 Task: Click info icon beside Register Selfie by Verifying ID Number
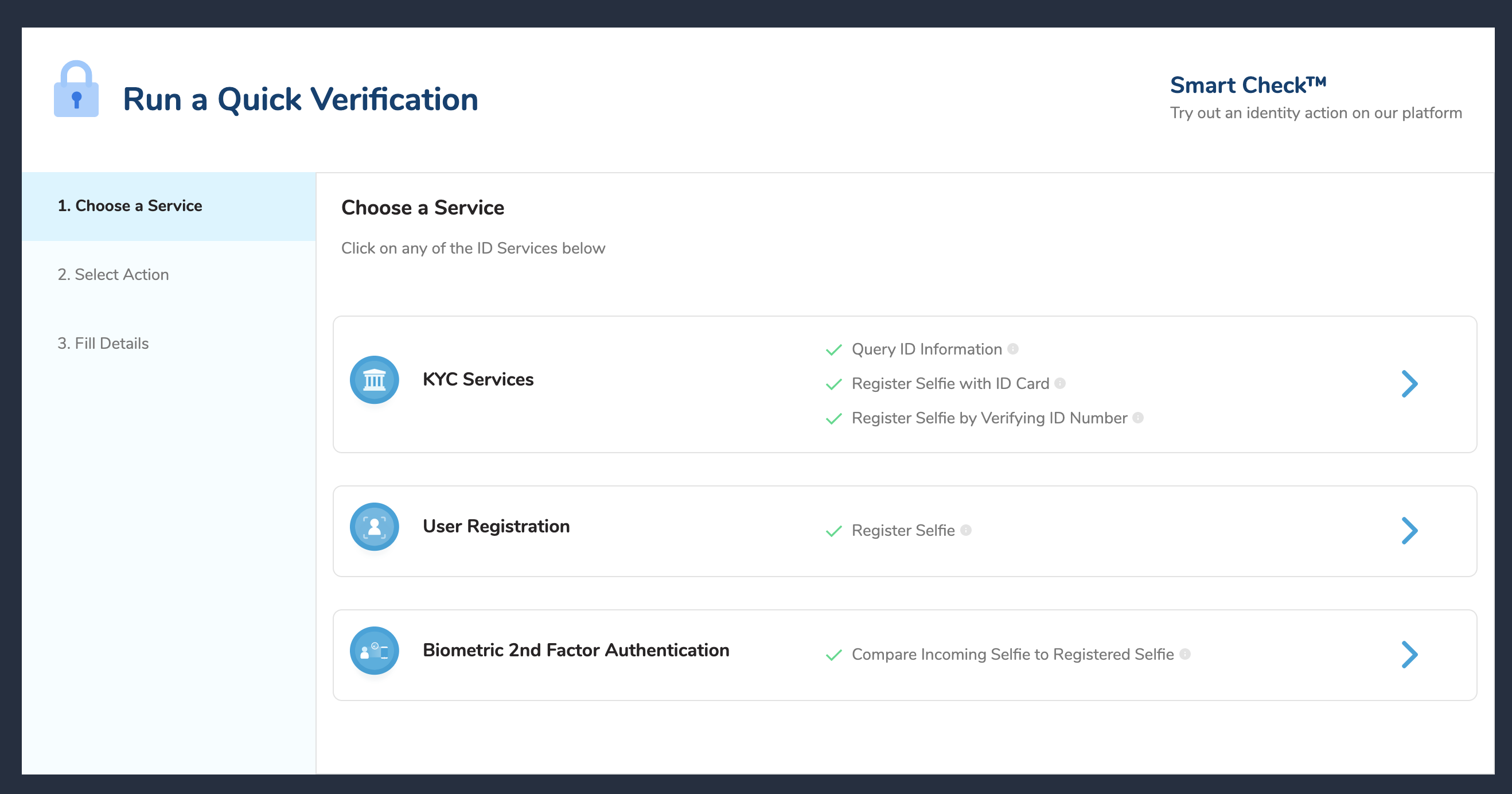tap(1137, 418)
